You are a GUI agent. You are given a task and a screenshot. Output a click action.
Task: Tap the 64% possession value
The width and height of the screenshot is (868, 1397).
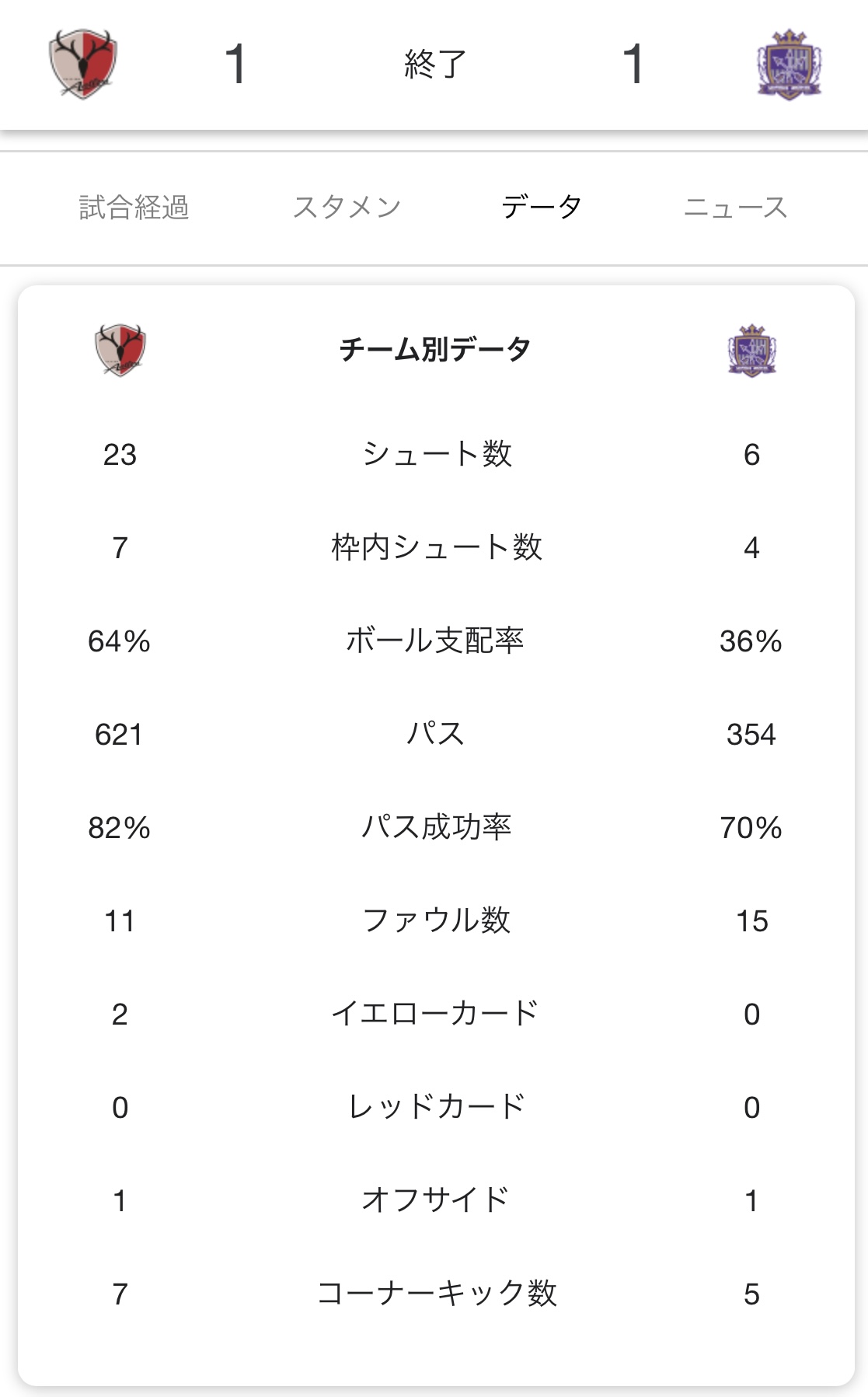click(x=119, y=641)
